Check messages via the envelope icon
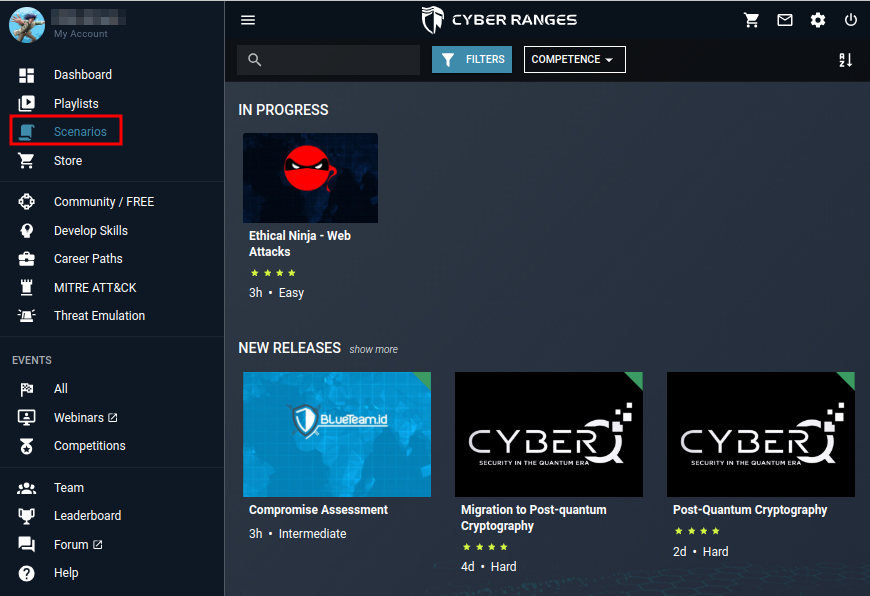The width and height of the screenshot is (870, 596). (x=785, y=20)
